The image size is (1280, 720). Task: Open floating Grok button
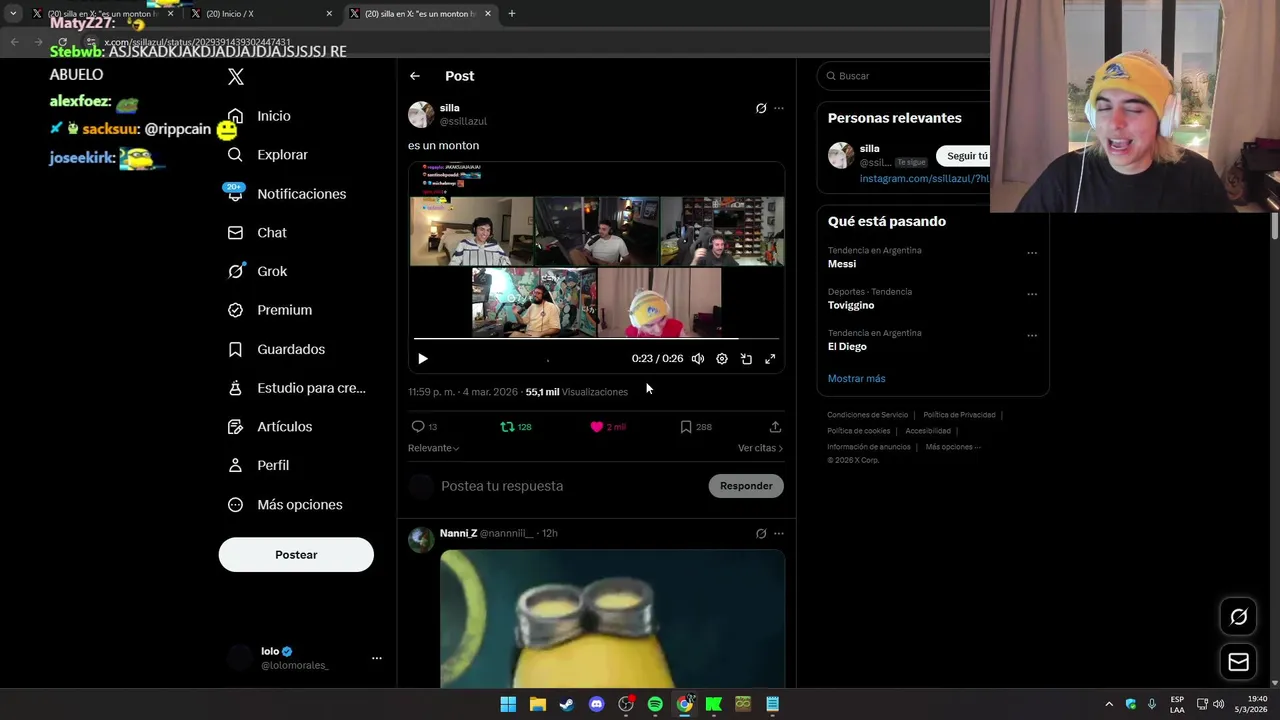point(1238,617)
